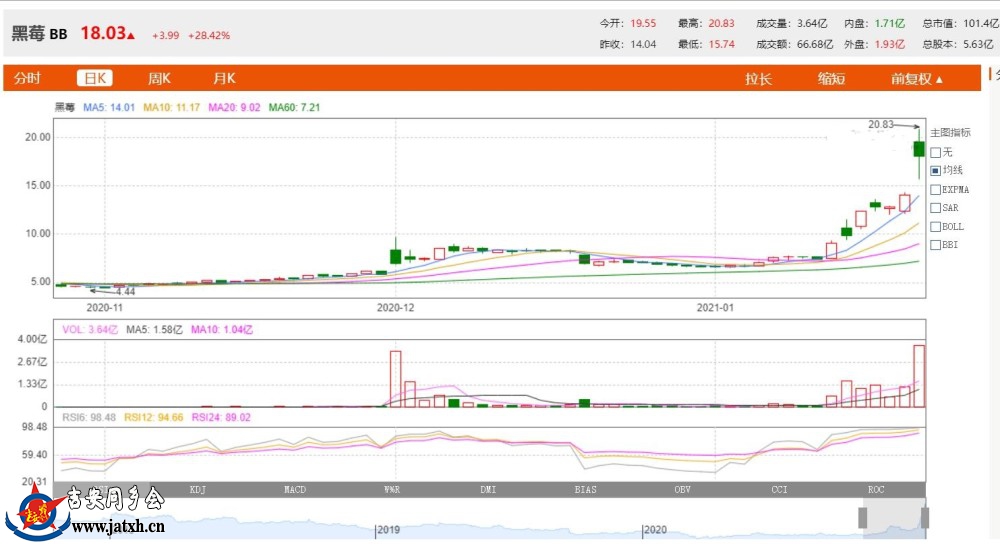Click the 昨收 14.04 value

pos(643,45)
